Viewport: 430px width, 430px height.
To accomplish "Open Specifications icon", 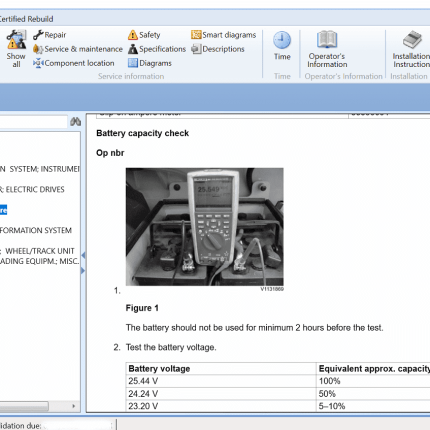I will coord(133,49).
